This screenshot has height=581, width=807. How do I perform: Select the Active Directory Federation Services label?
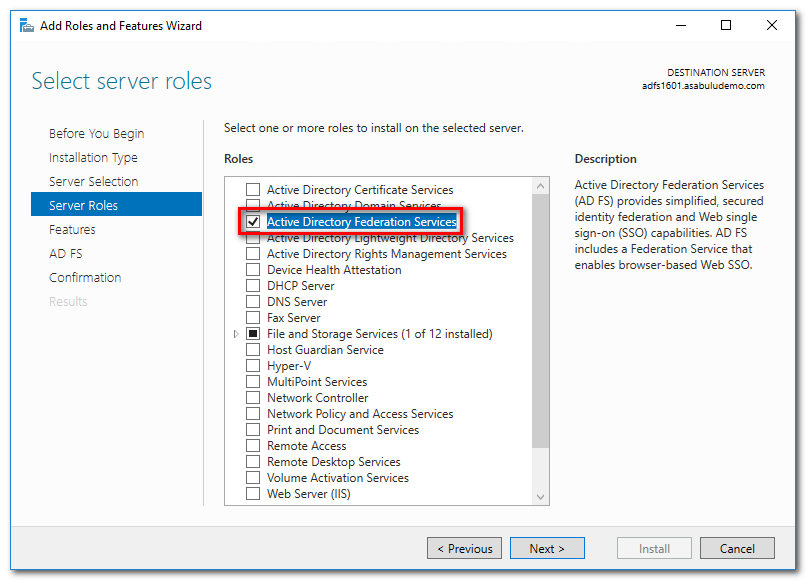click(x=361, y=222)
